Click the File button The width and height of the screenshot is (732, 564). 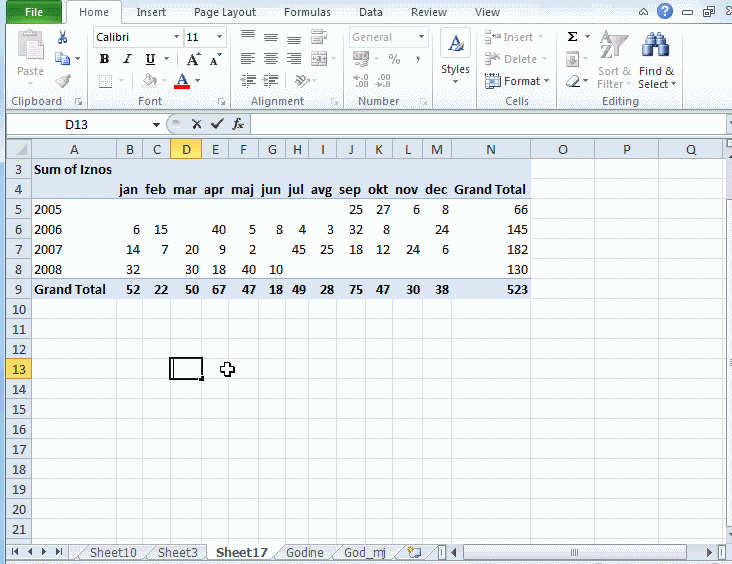(33, 12)
